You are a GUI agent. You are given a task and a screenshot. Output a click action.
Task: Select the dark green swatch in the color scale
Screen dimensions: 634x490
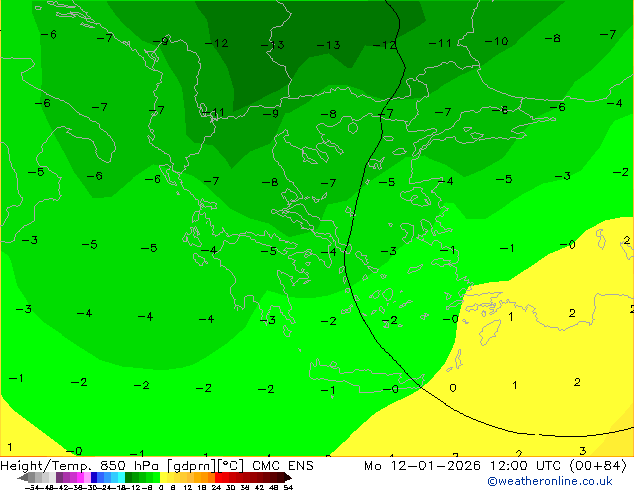click(x=128, y=477)
